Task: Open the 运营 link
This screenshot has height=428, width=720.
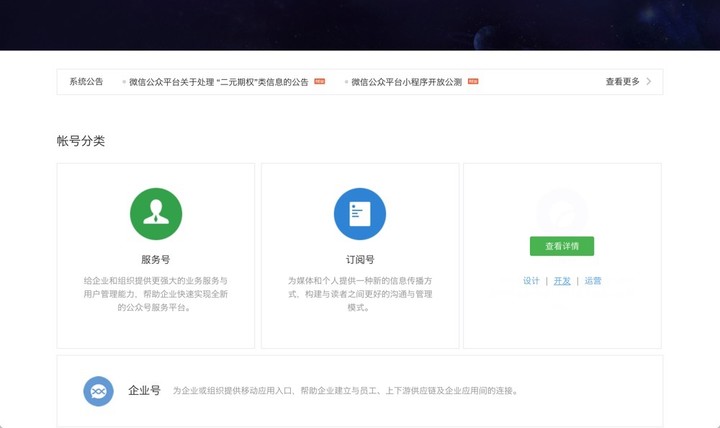Action: pyautogui.click(x=593, y=281)
